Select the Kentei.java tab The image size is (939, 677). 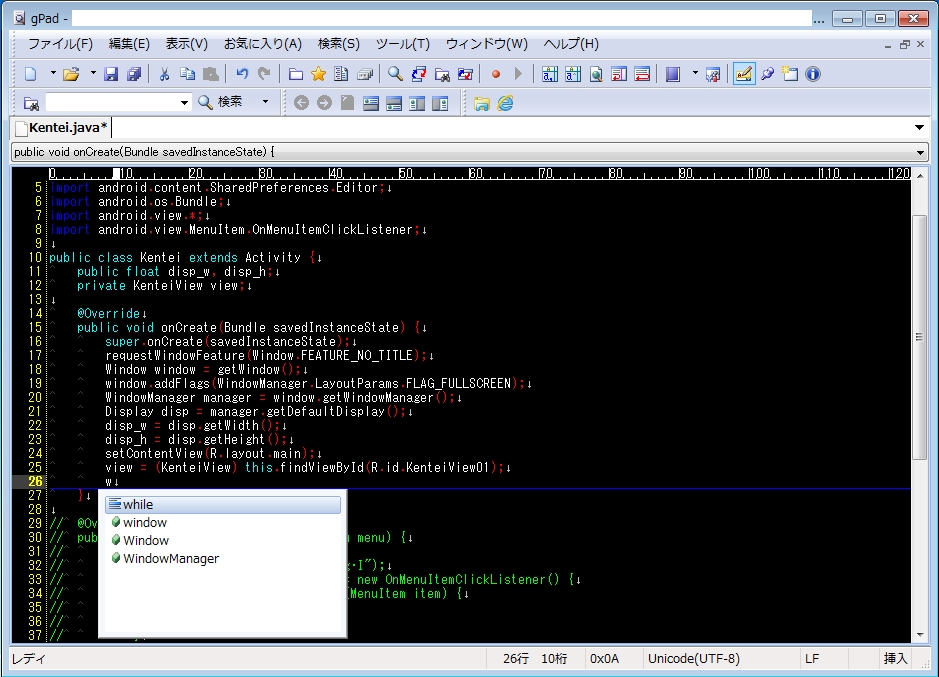[x=63, y=127]
